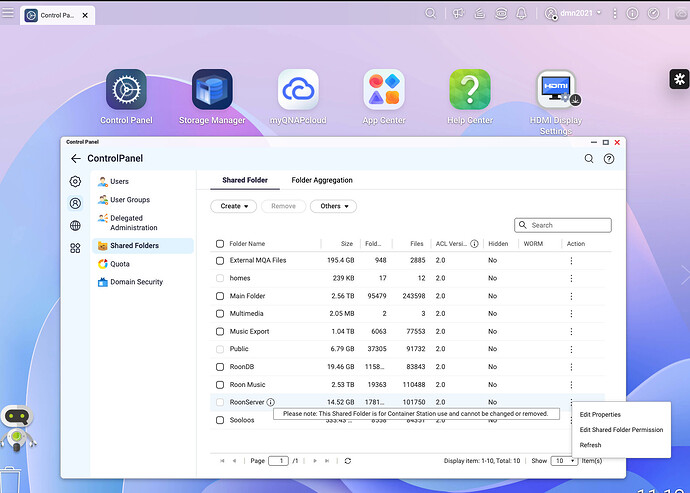Image resolution: width=690 pixels, height=493 pixels.
Task: Check the RoonDB folder checkbox
Action: [220, 367]
